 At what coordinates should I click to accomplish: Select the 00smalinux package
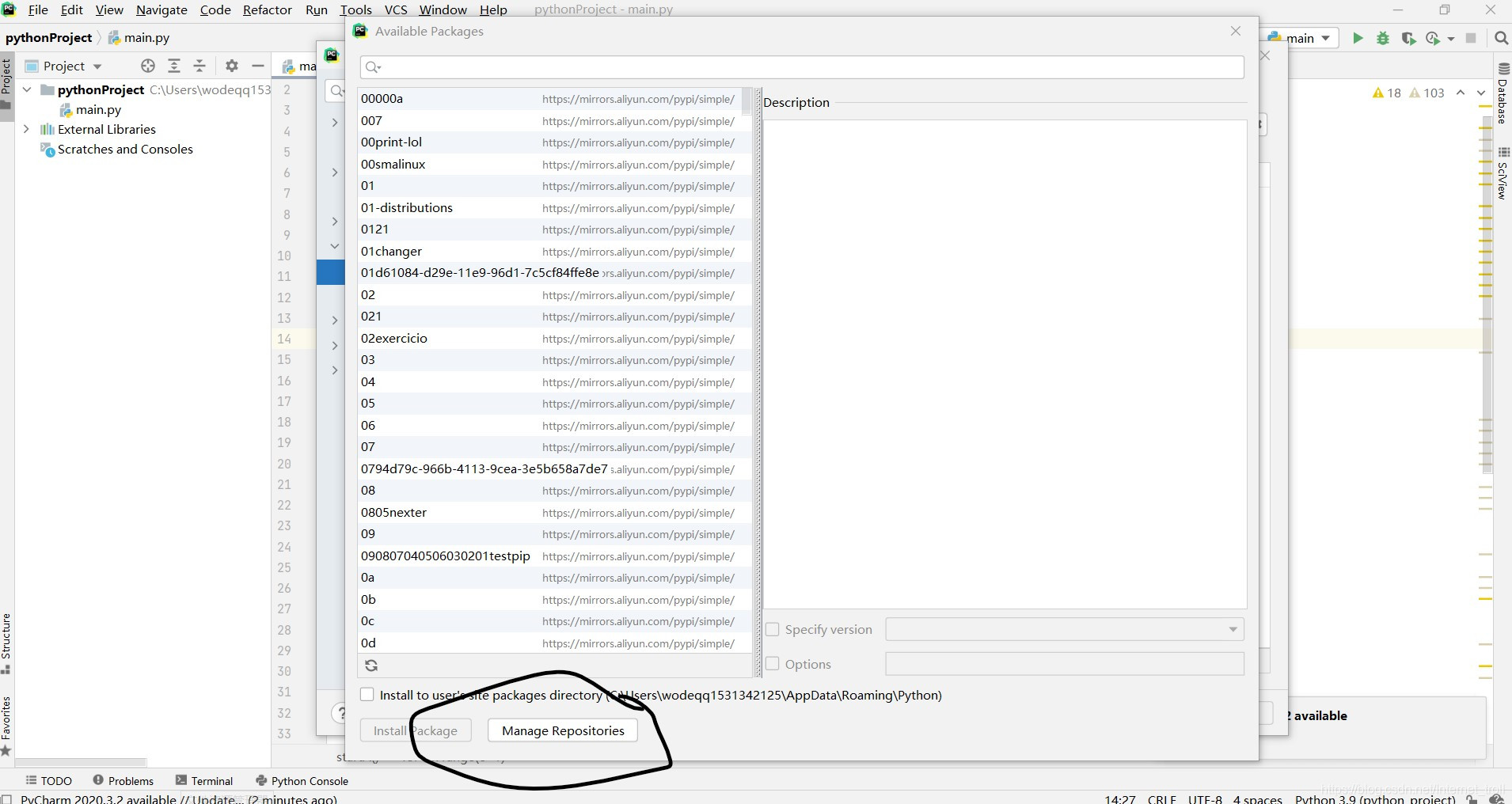coord(554,164)
